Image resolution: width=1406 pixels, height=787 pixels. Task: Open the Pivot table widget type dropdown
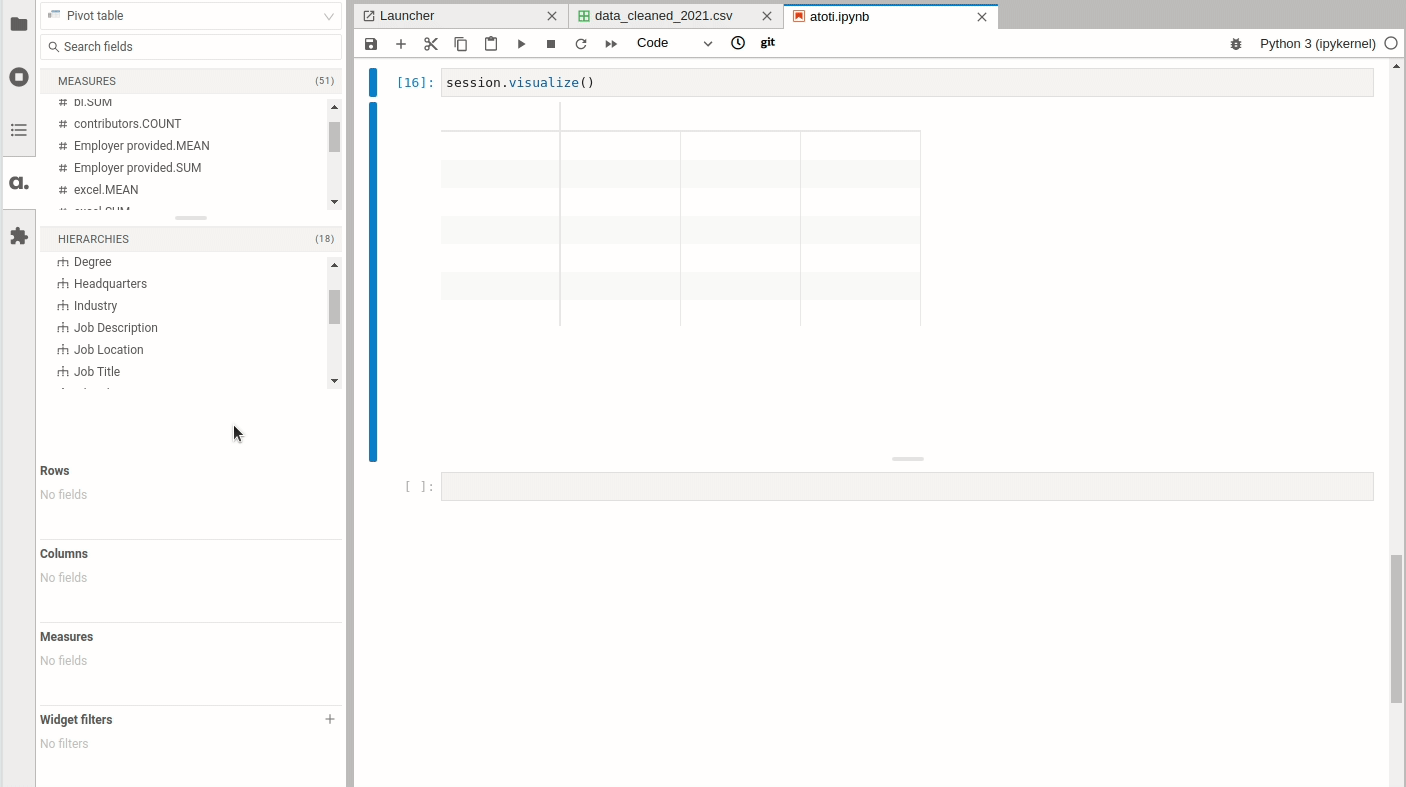[x=191, y=16]
